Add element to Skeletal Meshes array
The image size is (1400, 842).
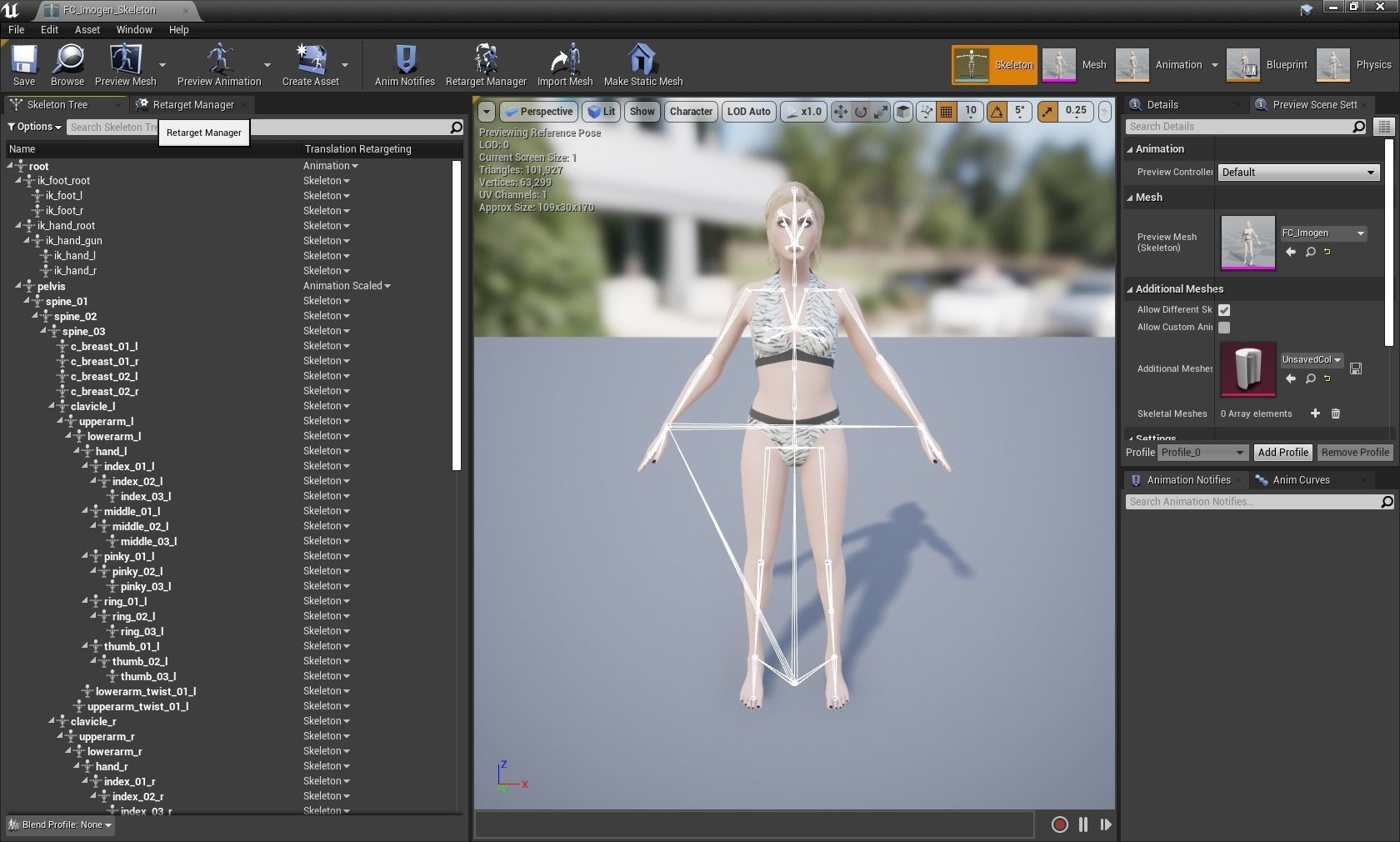[1315, 413]
